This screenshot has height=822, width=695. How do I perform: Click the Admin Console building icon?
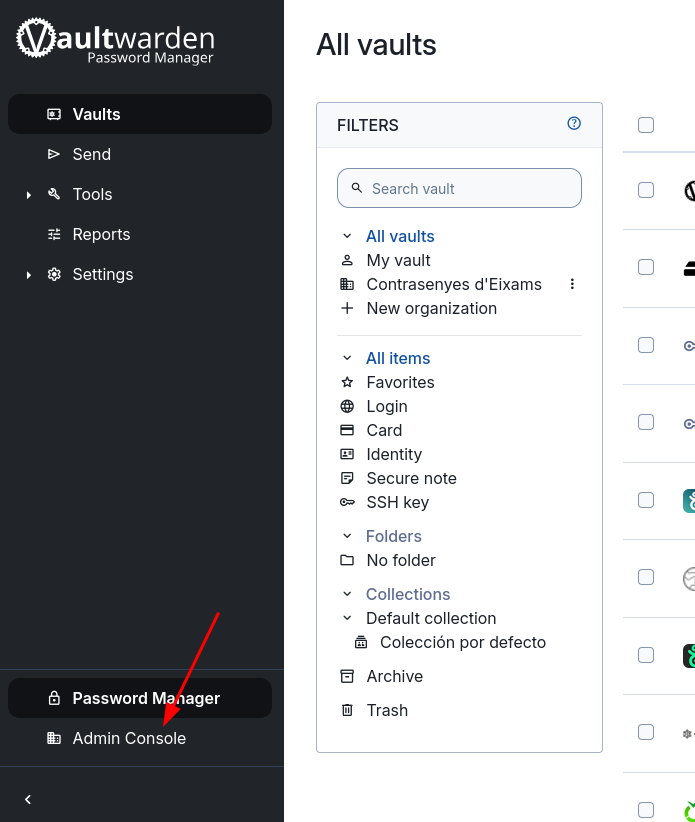click(x=54, y=738)
